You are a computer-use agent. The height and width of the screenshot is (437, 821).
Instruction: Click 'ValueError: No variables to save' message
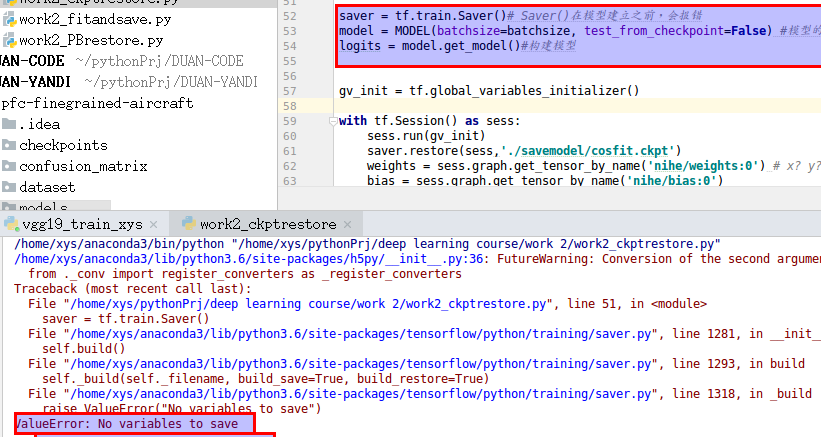127,424
